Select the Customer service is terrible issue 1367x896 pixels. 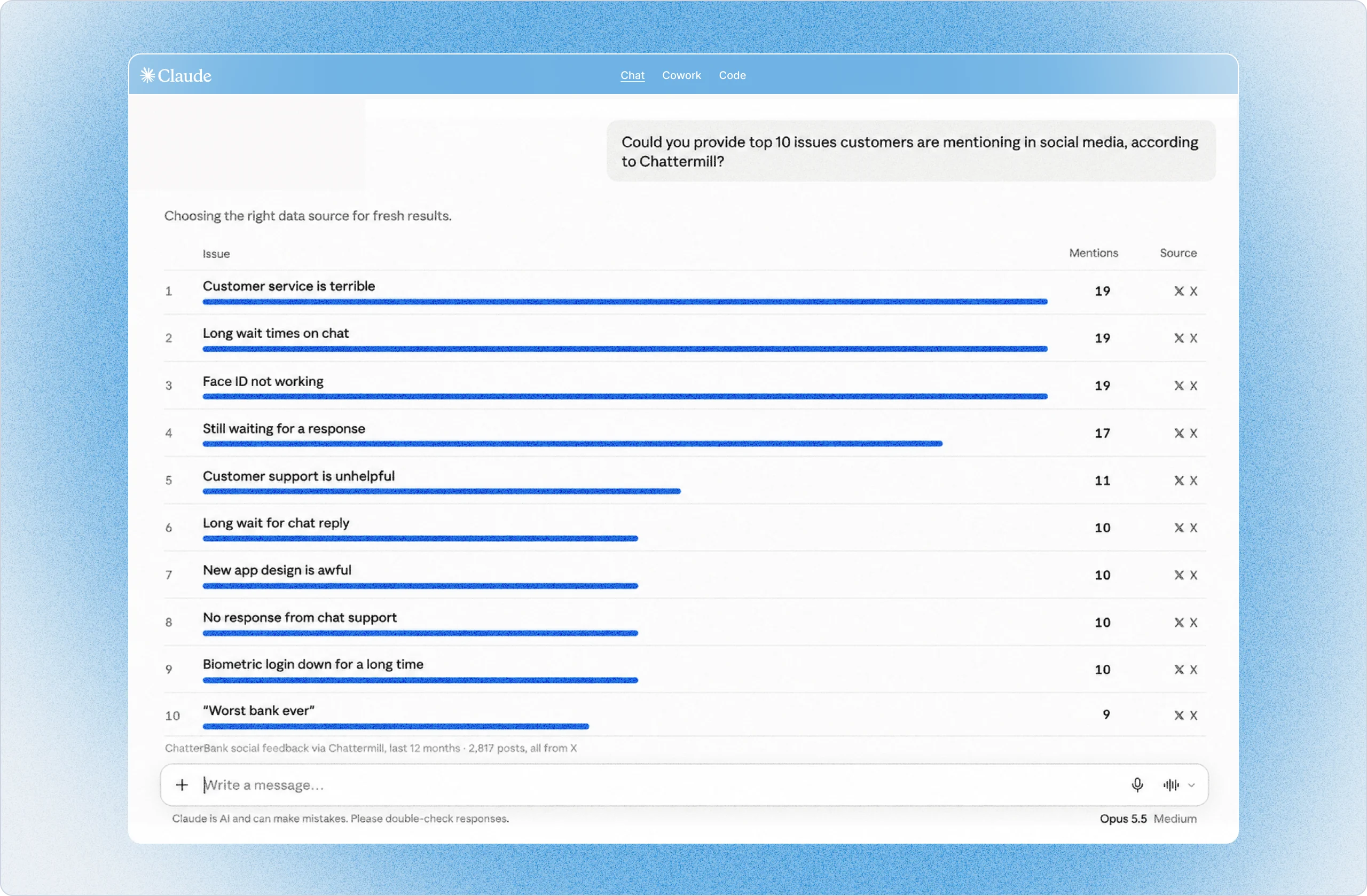pos(289,286)
